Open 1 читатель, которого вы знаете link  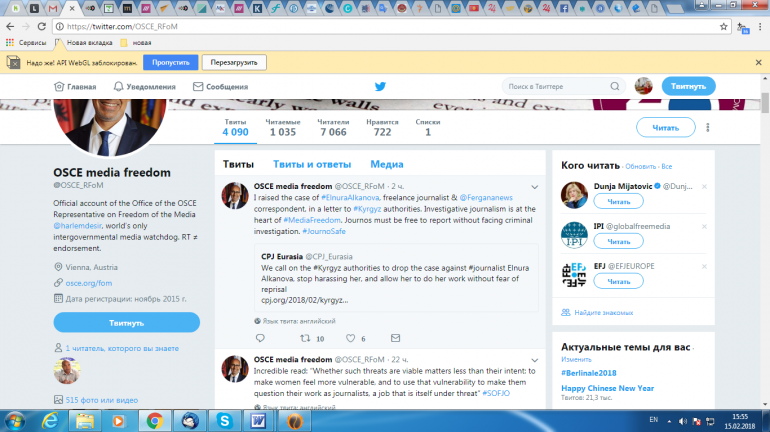point(122,348)
